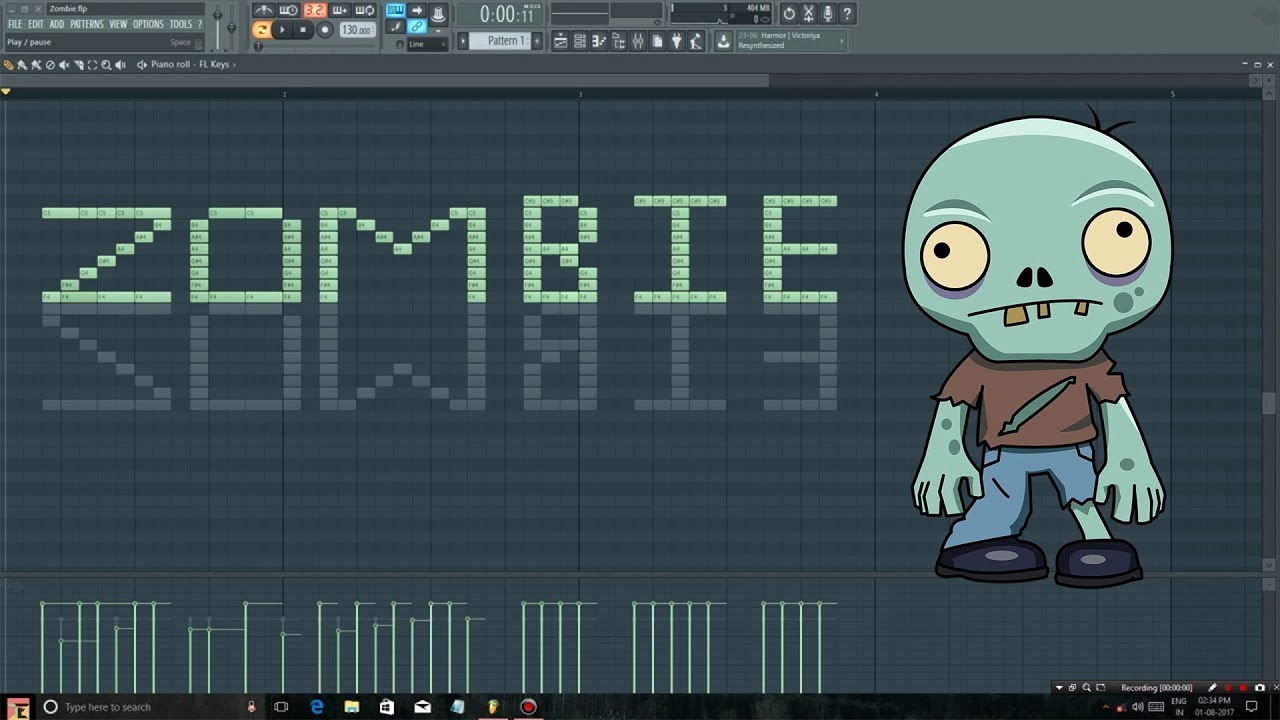
Task: Open the Playlist view icon
Action: [x=560, y=41]
